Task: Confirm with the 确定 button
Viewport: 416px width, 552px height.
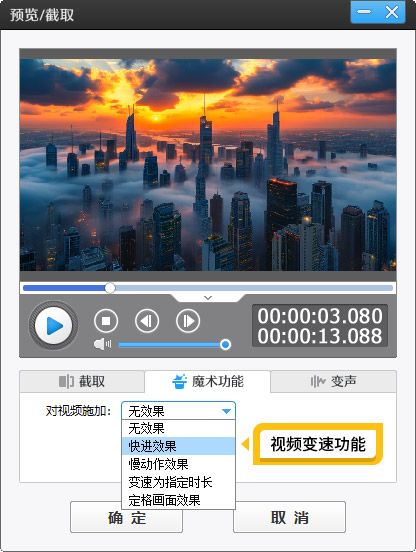Action: click(126, 518)
